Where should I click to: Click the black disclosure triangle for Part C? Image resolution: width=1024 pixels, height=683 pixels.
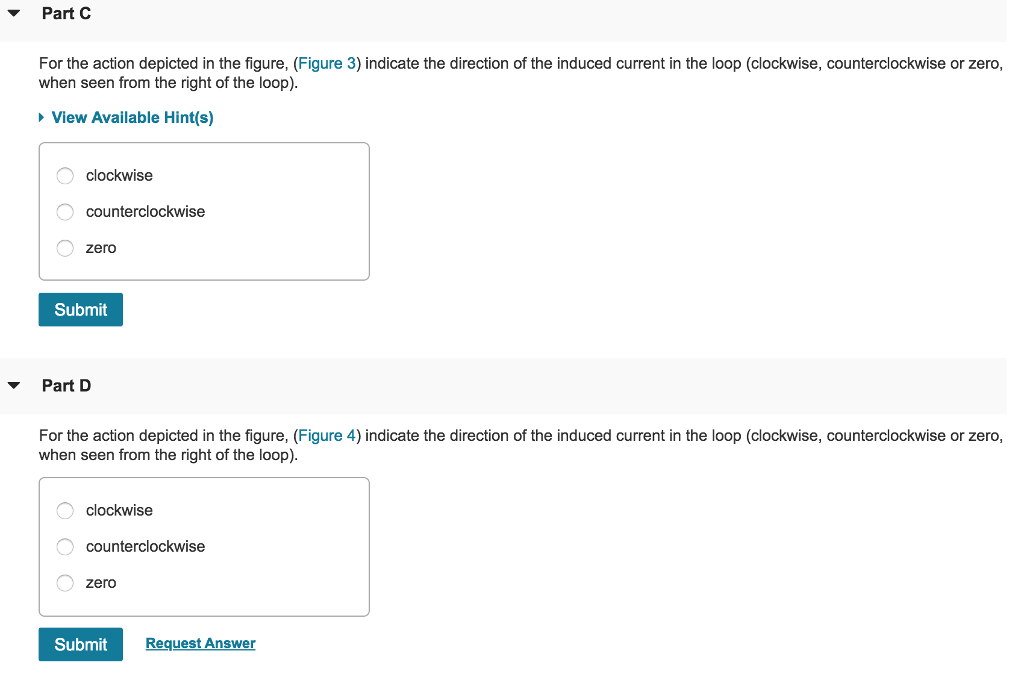14,12
